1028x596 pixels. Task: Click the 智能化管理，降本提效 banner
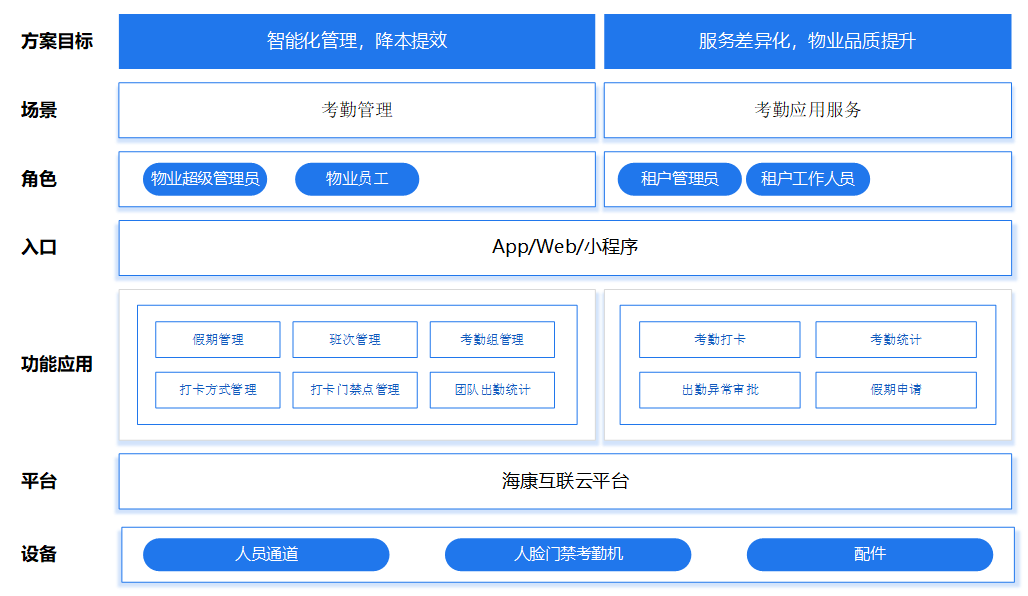[x=356, y=41]
